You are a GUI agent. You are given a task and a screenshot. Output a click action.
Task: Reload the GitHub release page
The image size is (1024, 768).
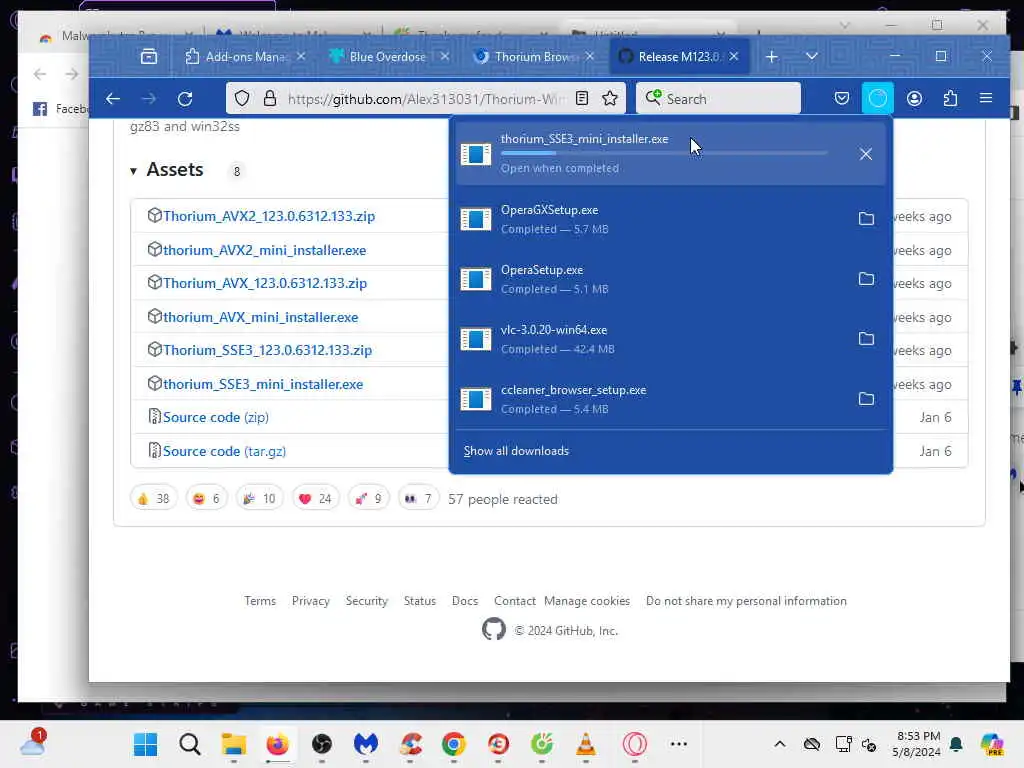point(185,99)
